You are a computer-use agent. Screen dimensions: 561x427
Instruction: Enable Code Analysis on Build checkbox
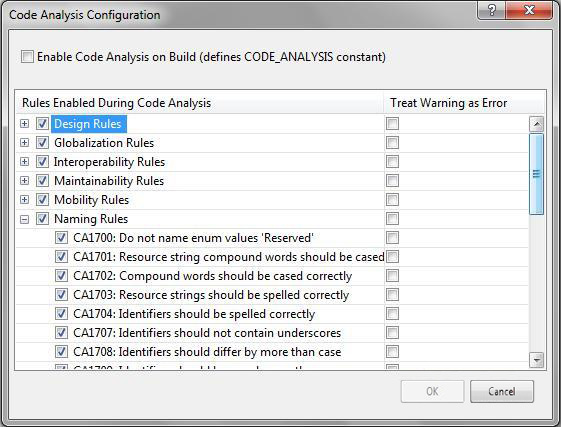27,57
